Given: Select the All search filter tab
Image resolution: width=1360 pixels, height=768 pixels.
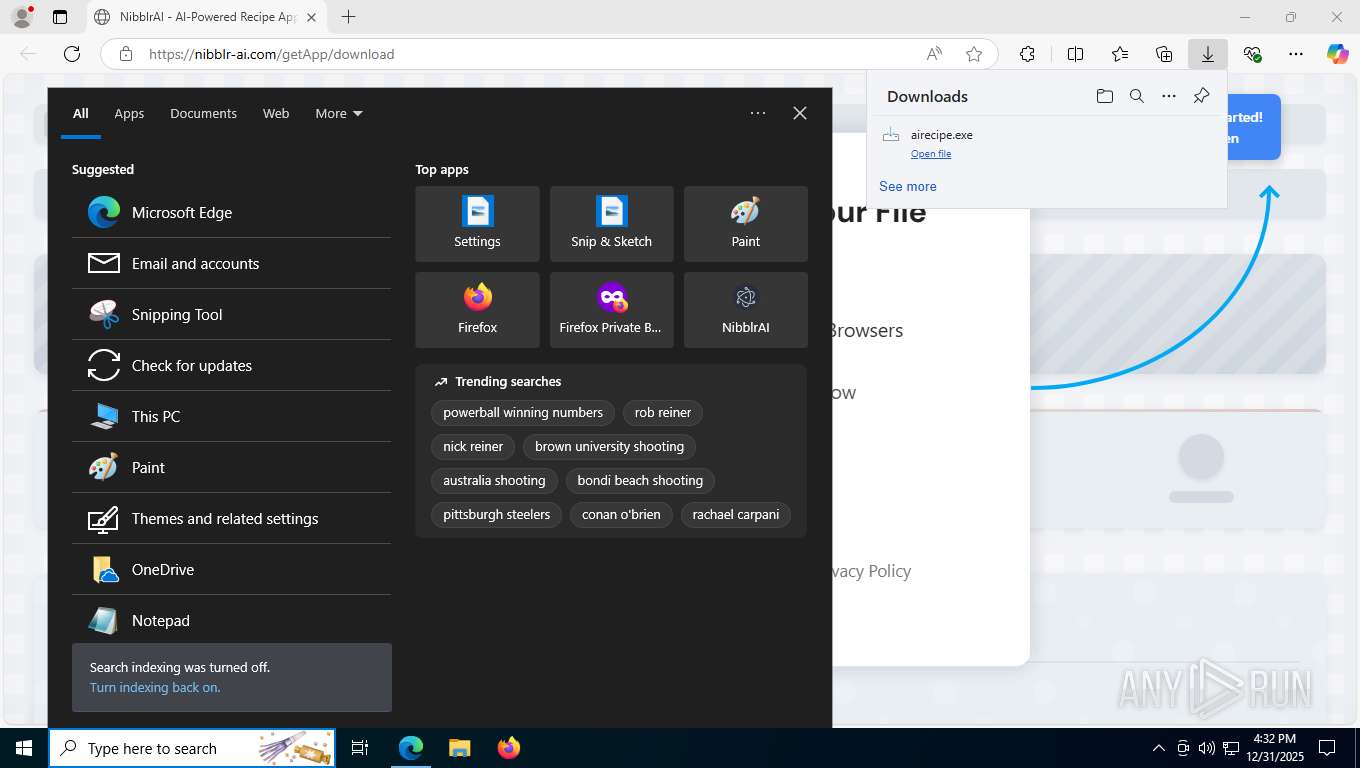Looking at the screenshot, I should (x=80, y=113).
